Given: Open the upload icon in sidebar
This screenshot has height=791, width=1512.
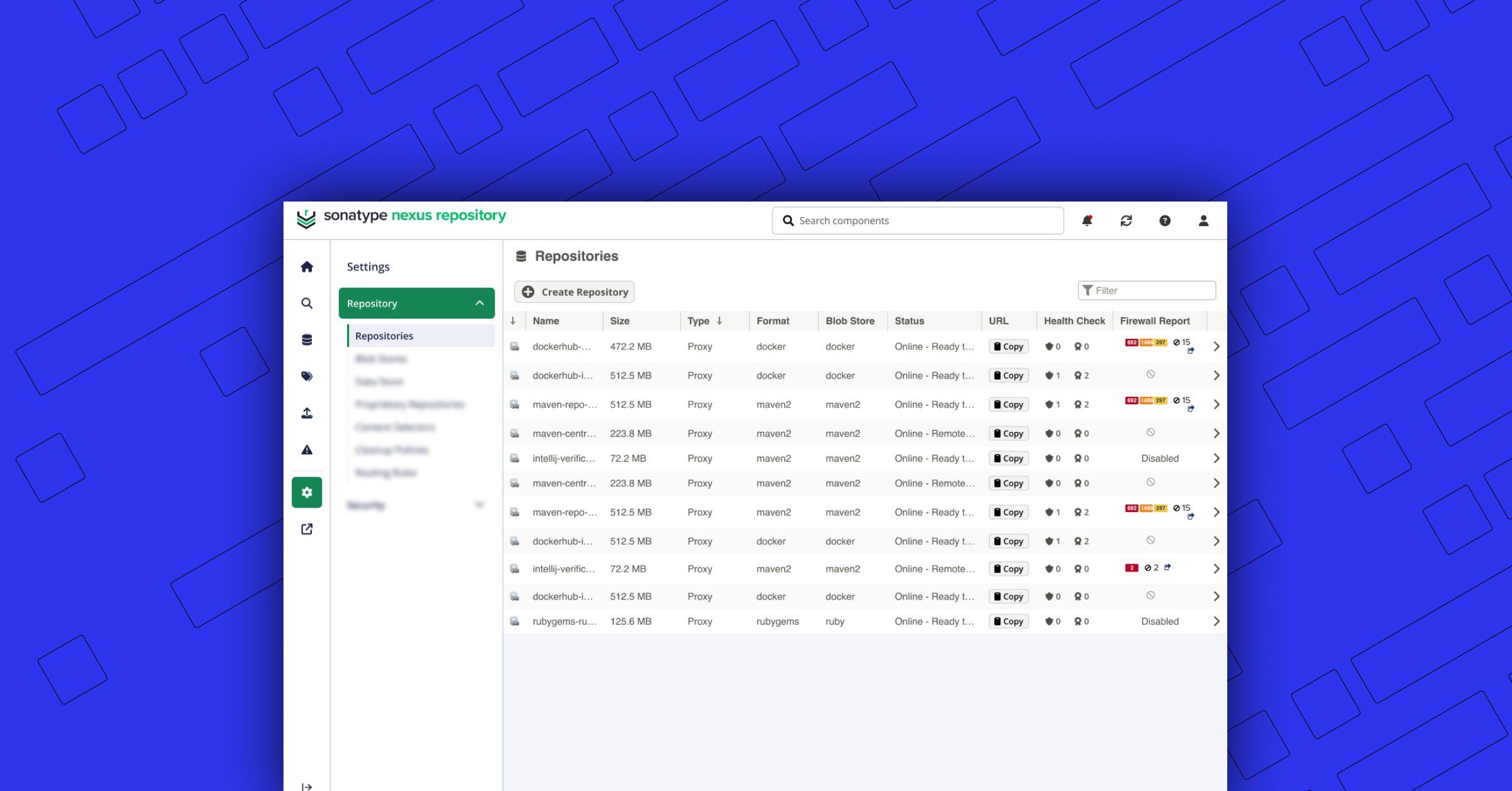Looking at the screenshot, I should [307, 413].
